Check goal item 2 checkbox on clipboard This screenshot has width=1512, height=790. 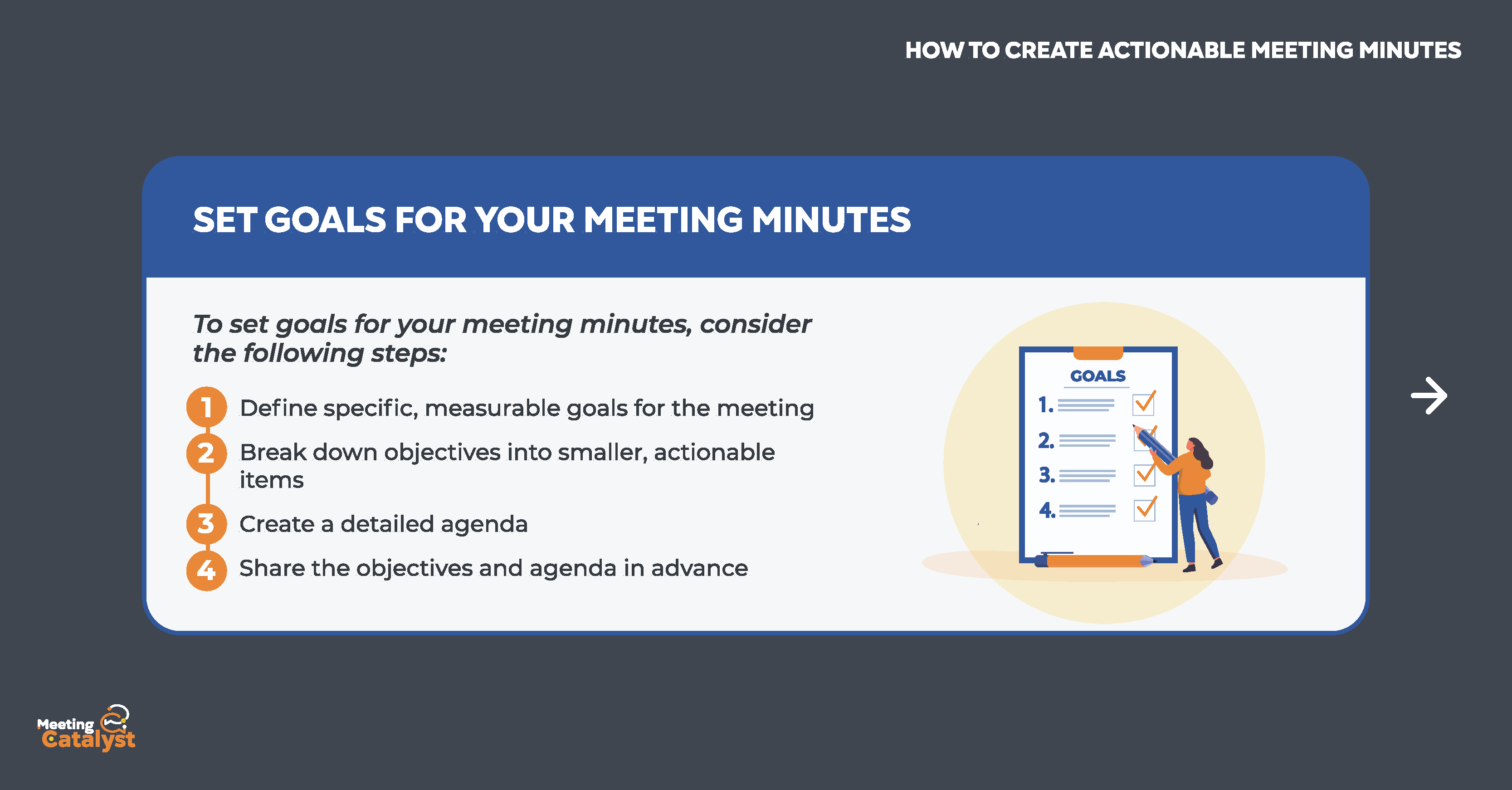(1143, 438)
